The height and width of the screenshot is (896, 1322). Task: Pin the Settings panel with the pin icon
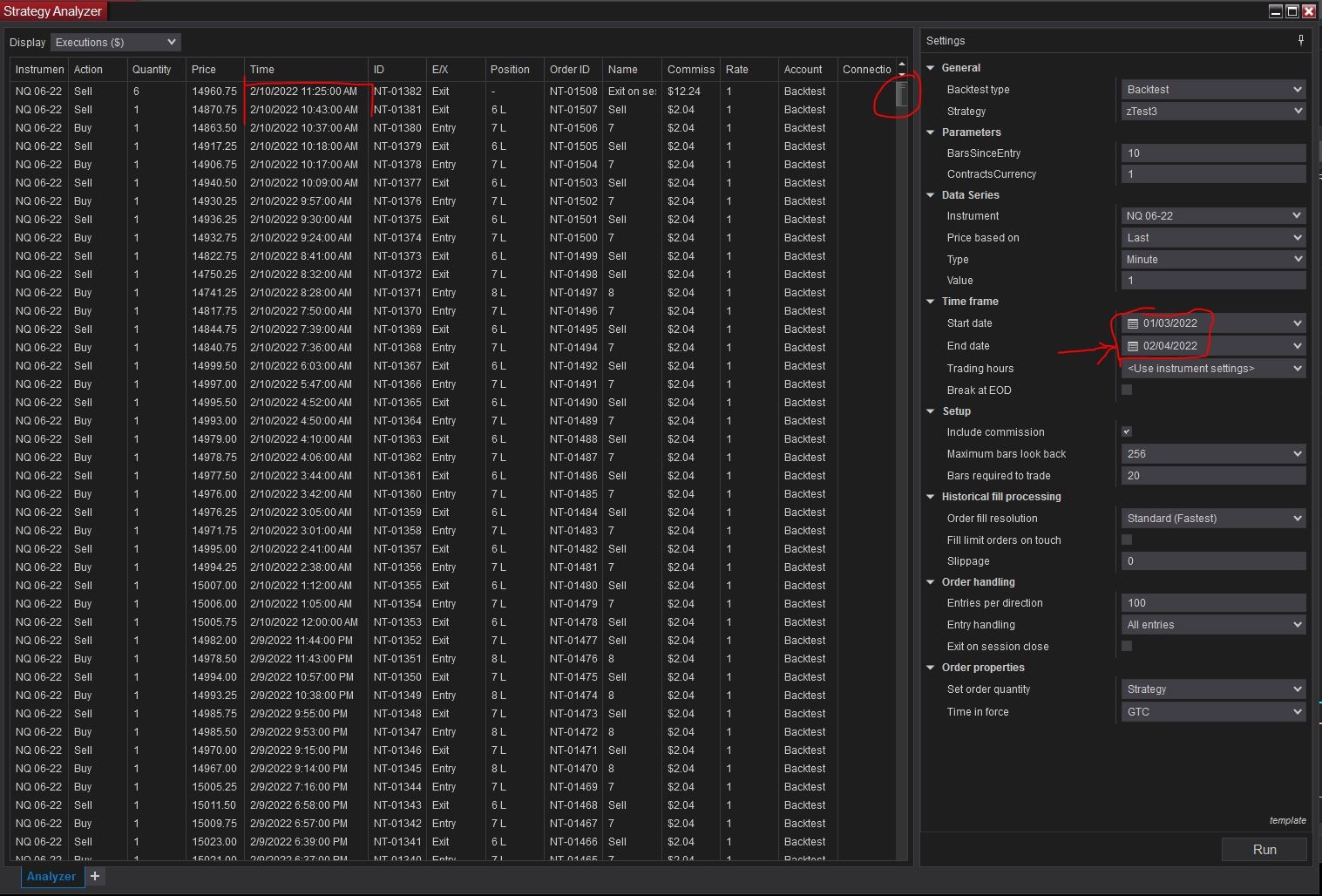[1300, 40]
